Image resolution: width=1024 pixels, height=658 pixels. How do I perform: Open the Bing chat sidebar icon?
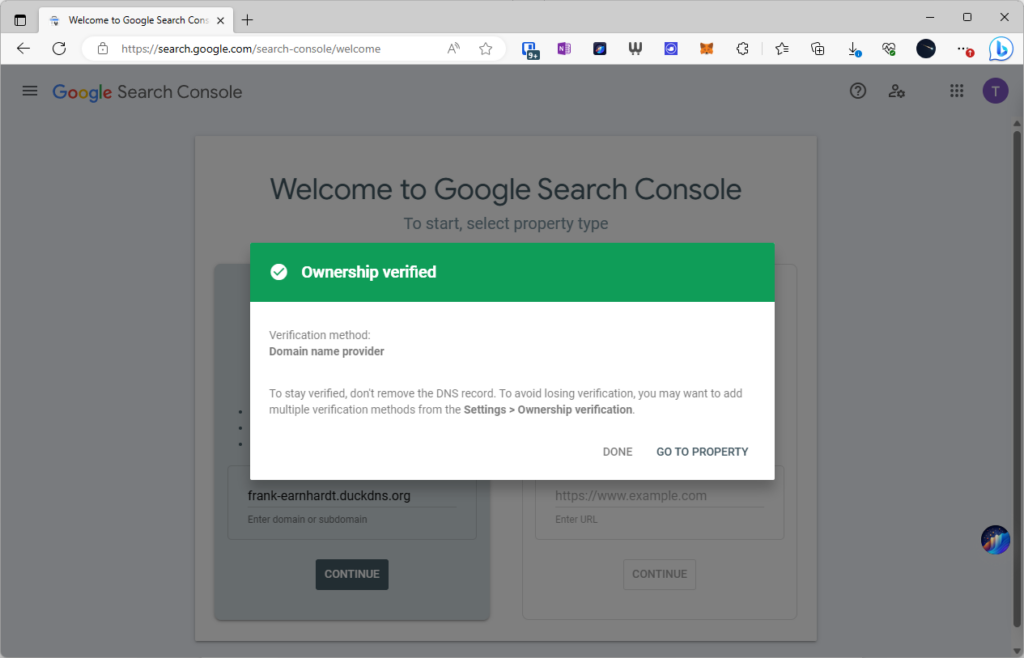point(1000,48)
